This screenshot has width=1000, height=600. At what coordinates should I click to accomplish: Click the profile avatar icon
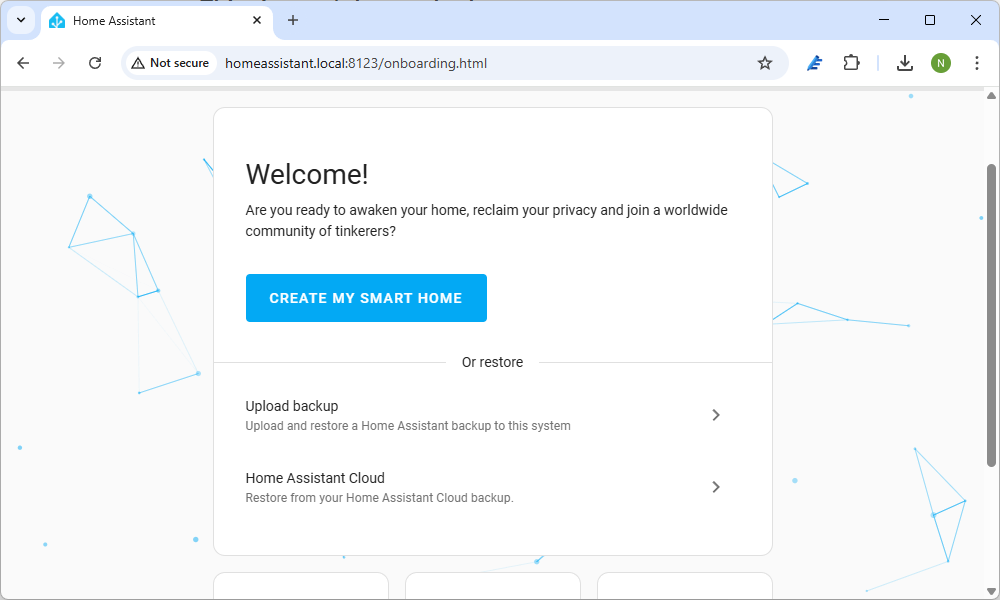coord(941,62)
